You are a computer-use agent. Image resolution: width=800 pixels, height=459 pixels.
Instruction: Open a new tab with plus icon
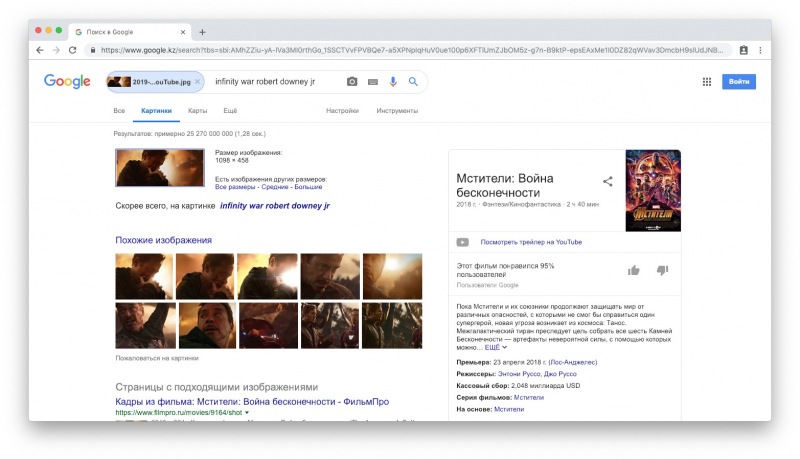[202, 32]
